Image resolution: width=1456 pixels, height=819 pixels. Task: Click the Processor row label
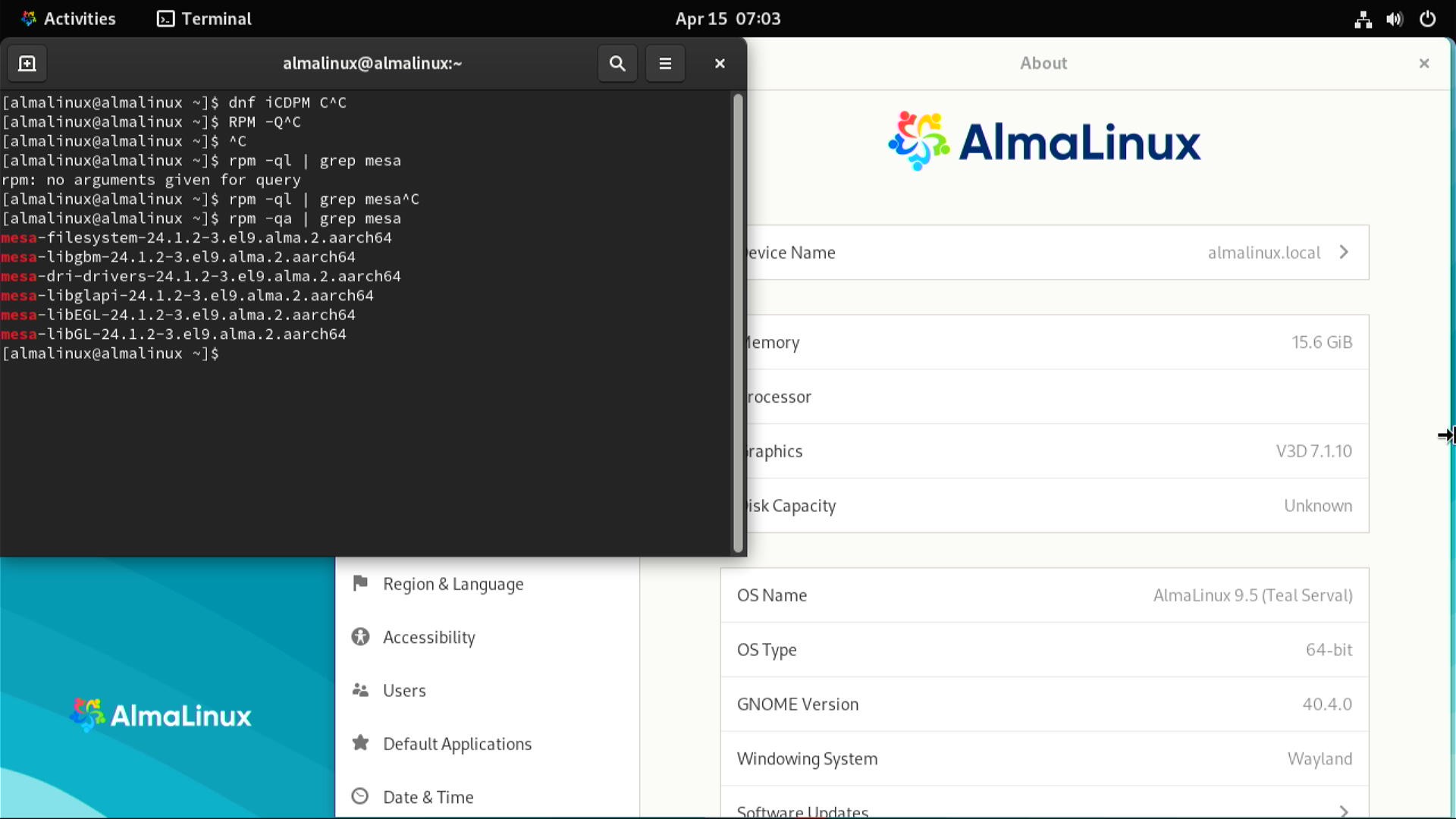click(779, 397)
